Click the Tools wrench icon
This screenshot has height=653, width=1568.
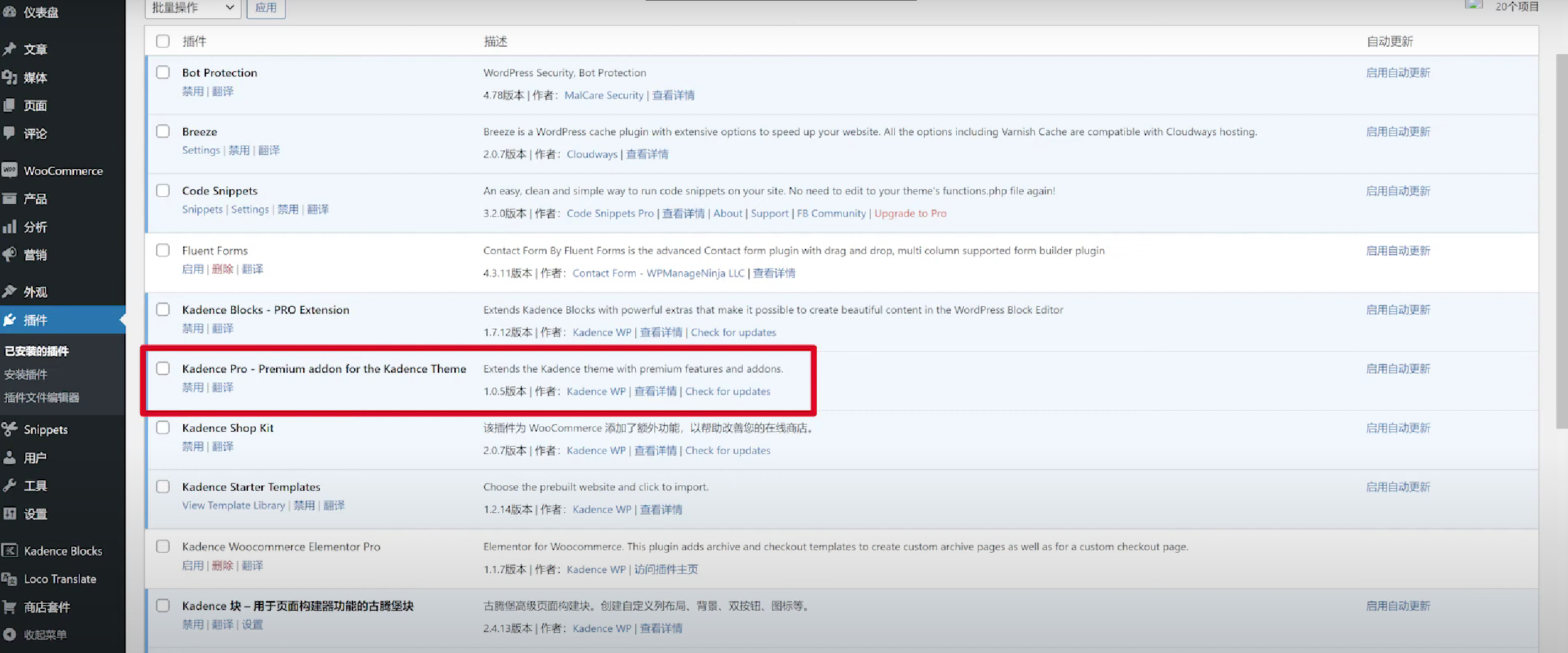coord(10,485)
